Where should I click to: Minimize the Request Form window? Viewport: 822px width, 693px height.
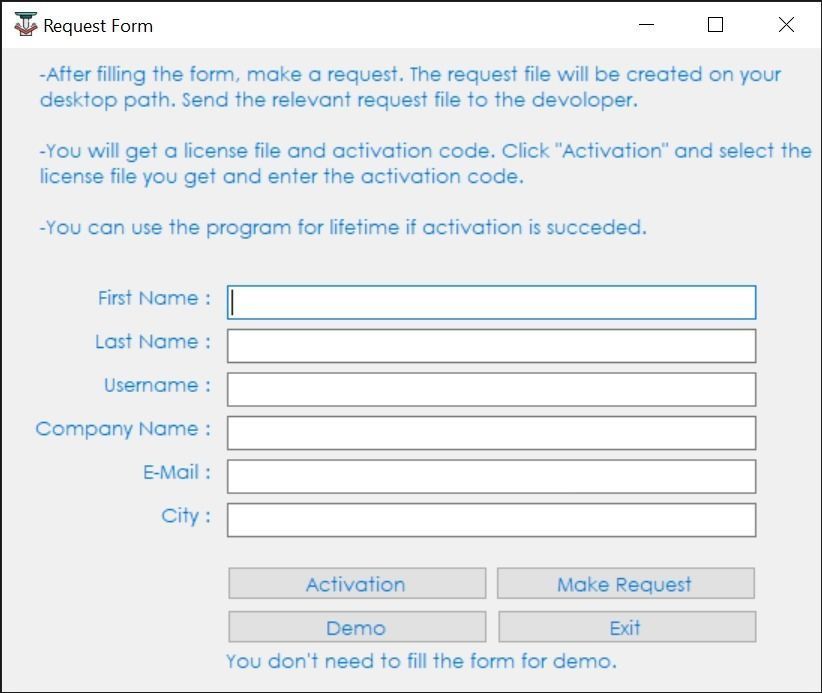pos(645,25)
